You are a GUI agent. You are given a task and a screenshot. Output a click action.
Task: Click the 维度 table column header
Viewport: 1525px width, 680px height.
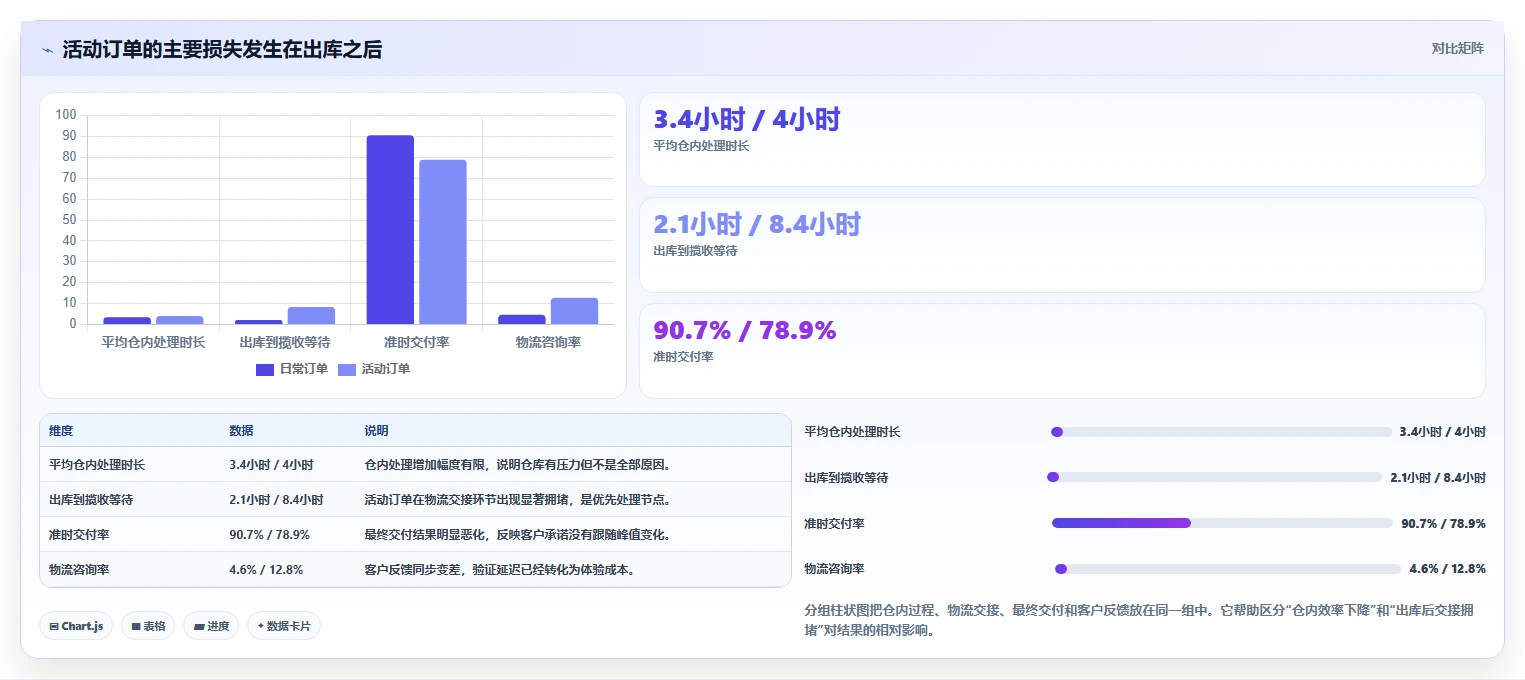click(61, 431)
